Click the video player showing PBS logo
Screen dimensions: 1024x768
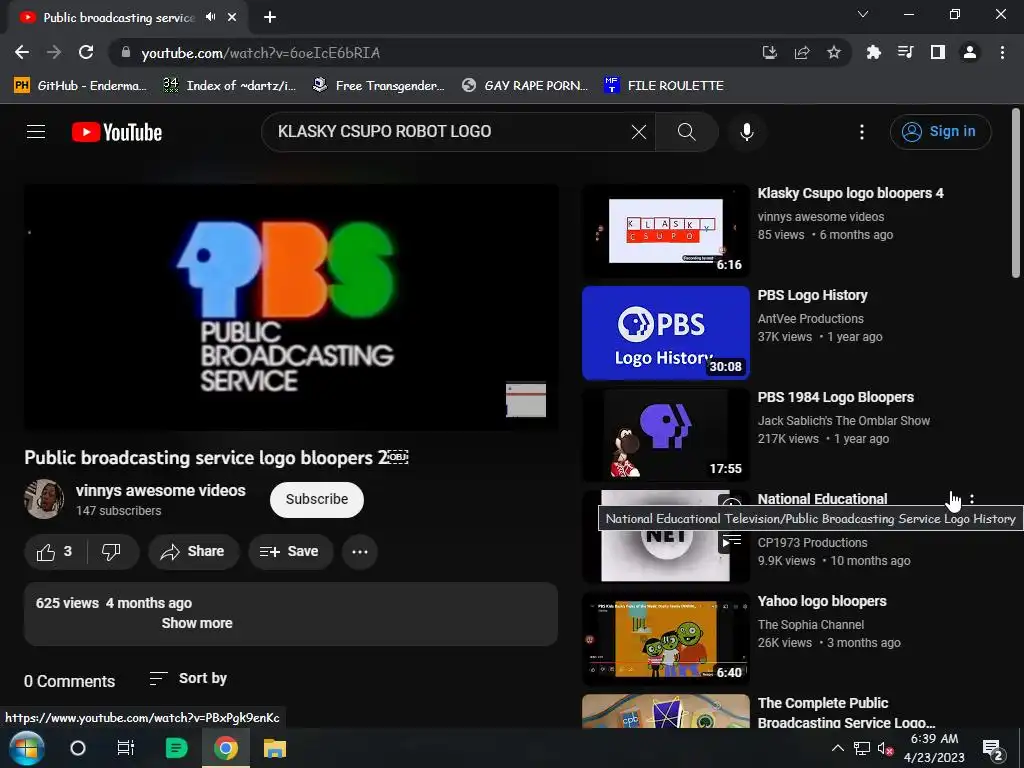point(291,307)
